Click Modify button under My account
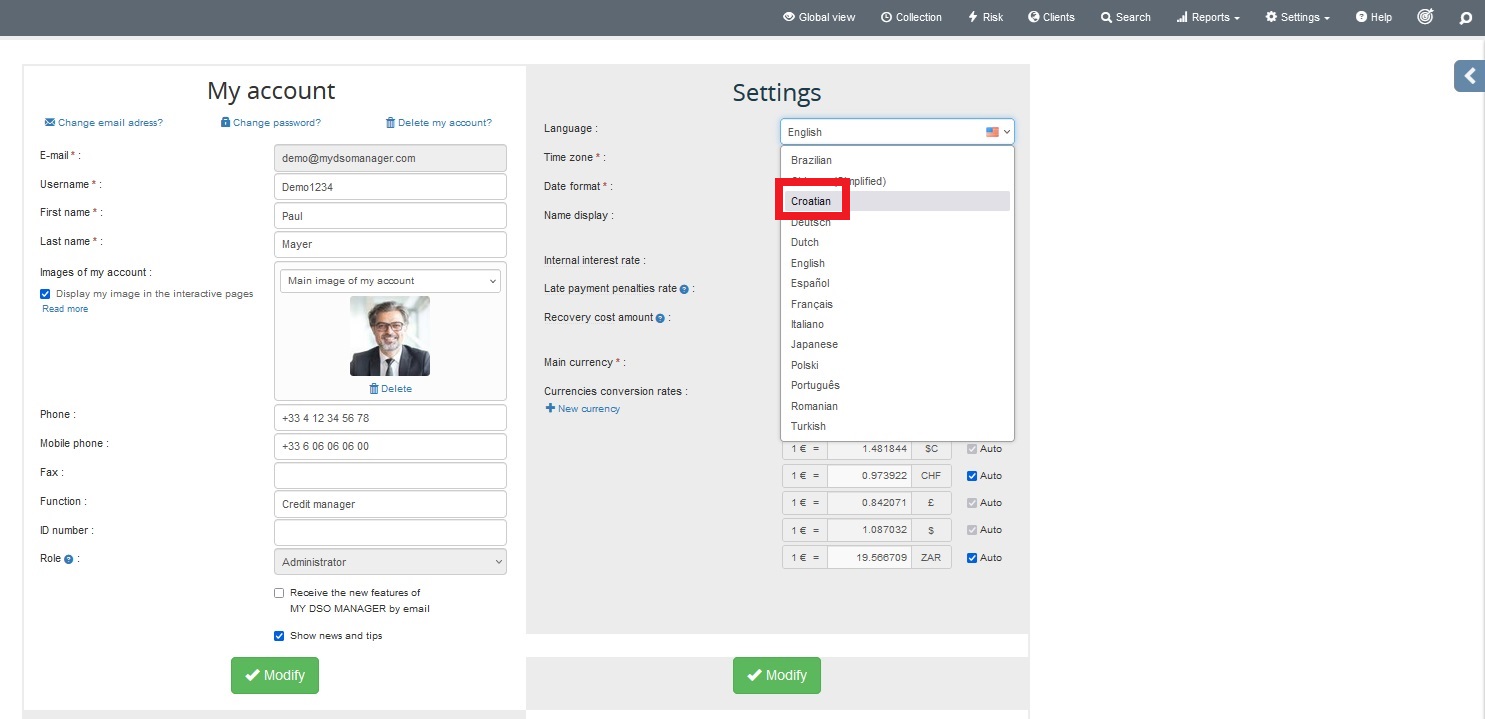The width and height of the screenshot is (1485, 719). (x=275, y=675)
